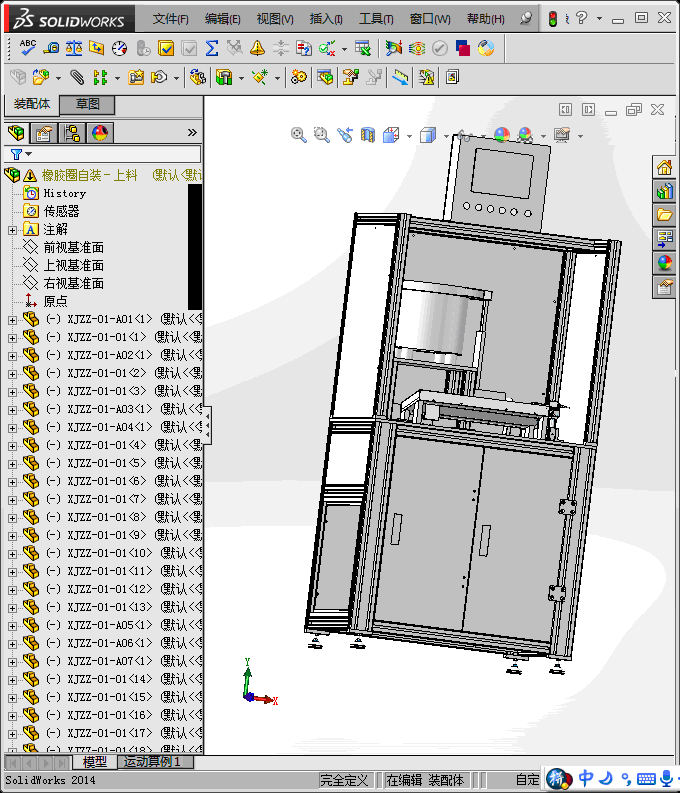
Task: Select 上视基准面 plane in tree
Action: pos(74,266)
